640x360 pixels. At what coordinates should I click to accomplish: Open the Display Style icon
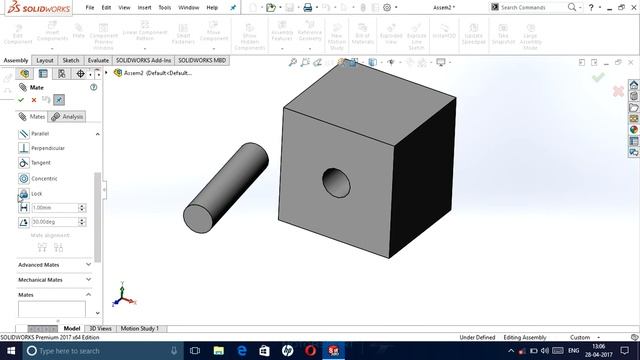coord(372,62)
